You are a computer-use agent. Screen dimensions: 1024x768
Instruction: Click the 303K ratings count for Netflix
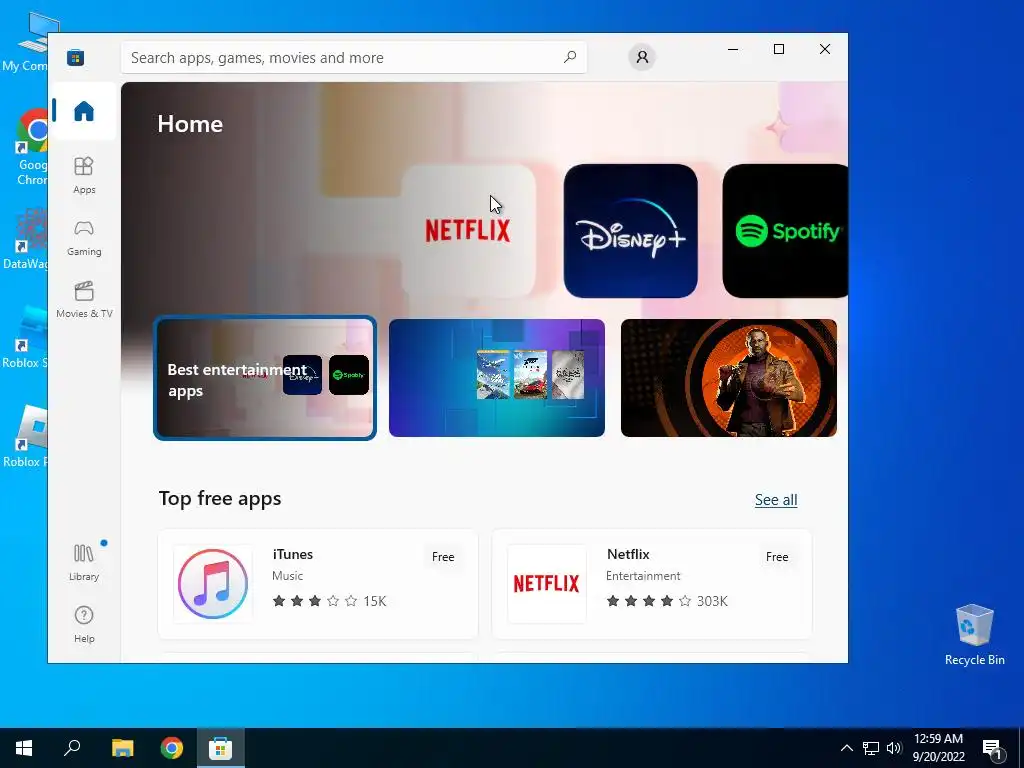(712, 601)
